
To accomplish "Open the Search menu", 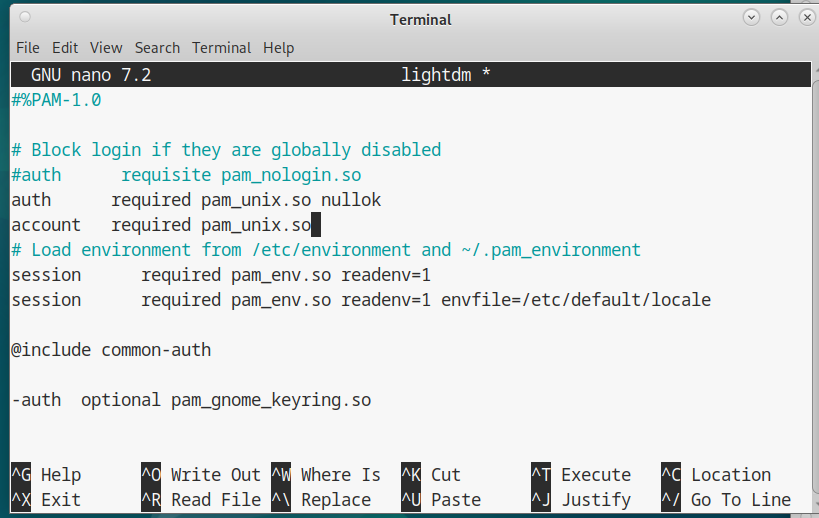I will pyautogui.click(x=157, y=48).
